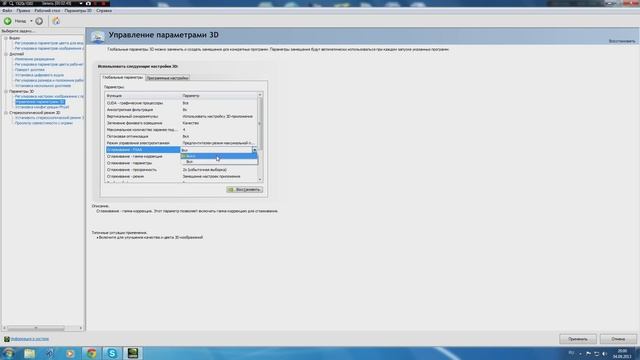640x360 pixels.
Task: Open Windows Explorer from taskbar
Action: (29, 353)
